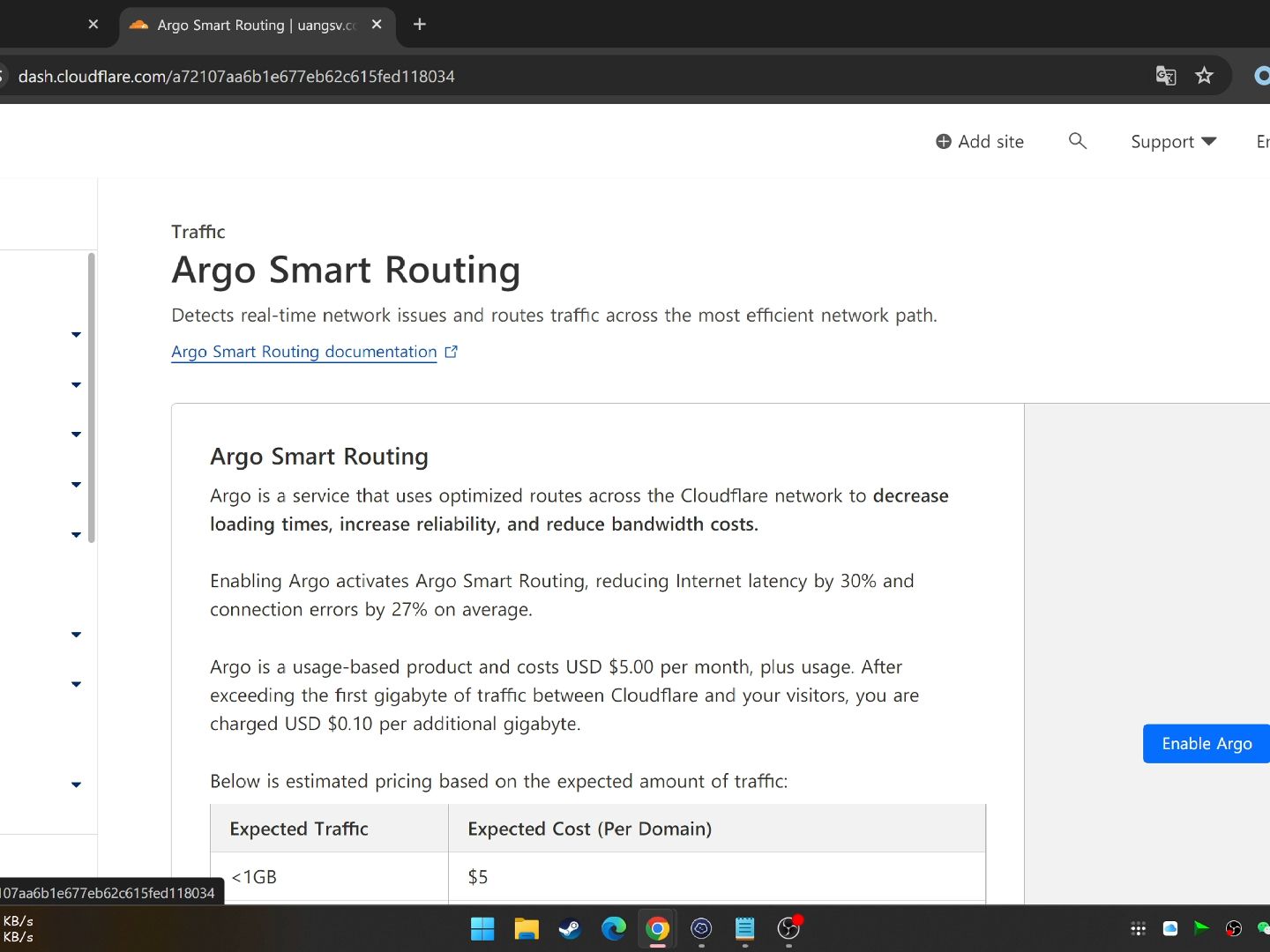Open Microsoft Edge from the taskbar
This screenshot has width=1270, height=952.
(614, 928)
